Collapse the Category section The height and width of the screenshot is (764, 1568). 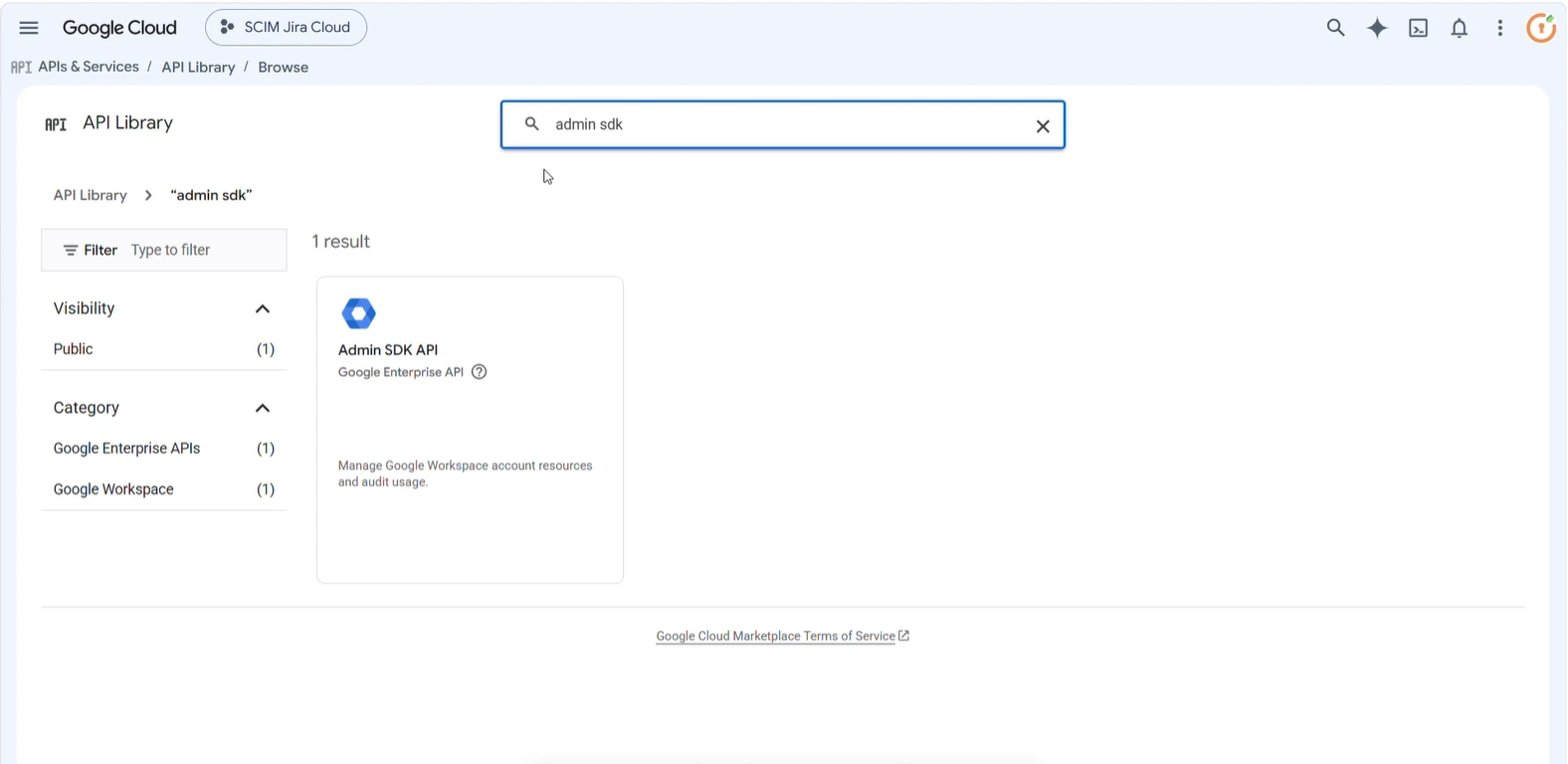coord(263,408)
